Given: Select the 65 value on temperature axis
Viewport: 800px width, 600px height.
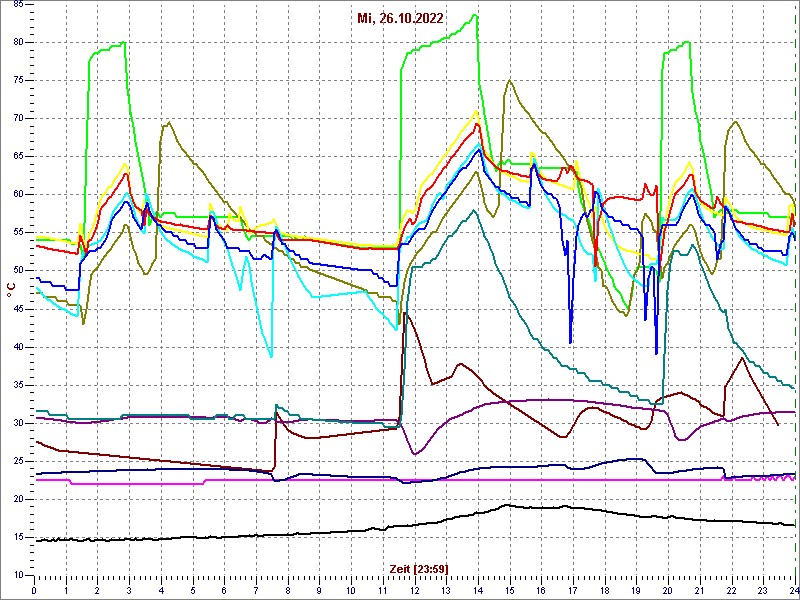Looking at the screenshot, I should (17, 157).
